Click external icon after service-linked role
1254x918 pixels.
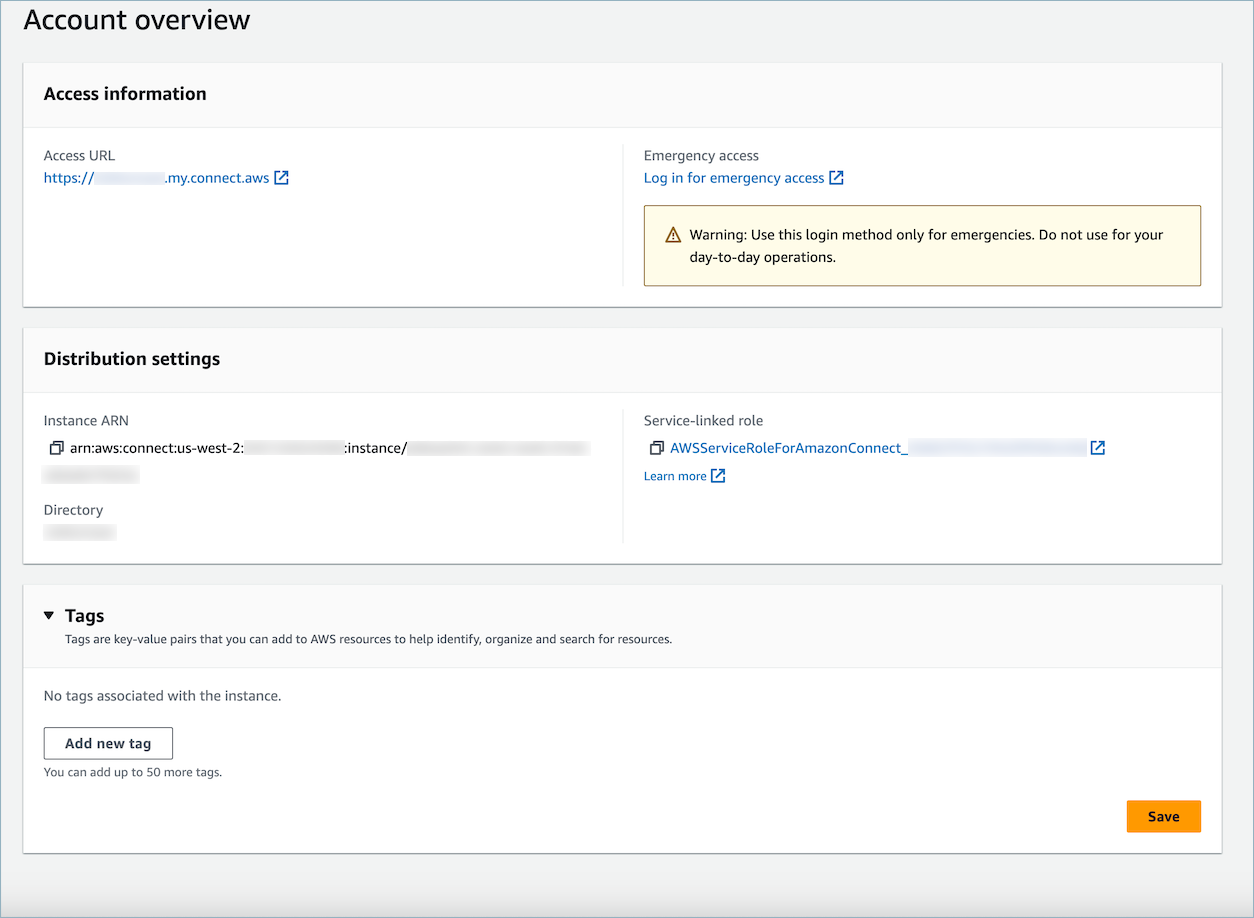coord(1098,448)
